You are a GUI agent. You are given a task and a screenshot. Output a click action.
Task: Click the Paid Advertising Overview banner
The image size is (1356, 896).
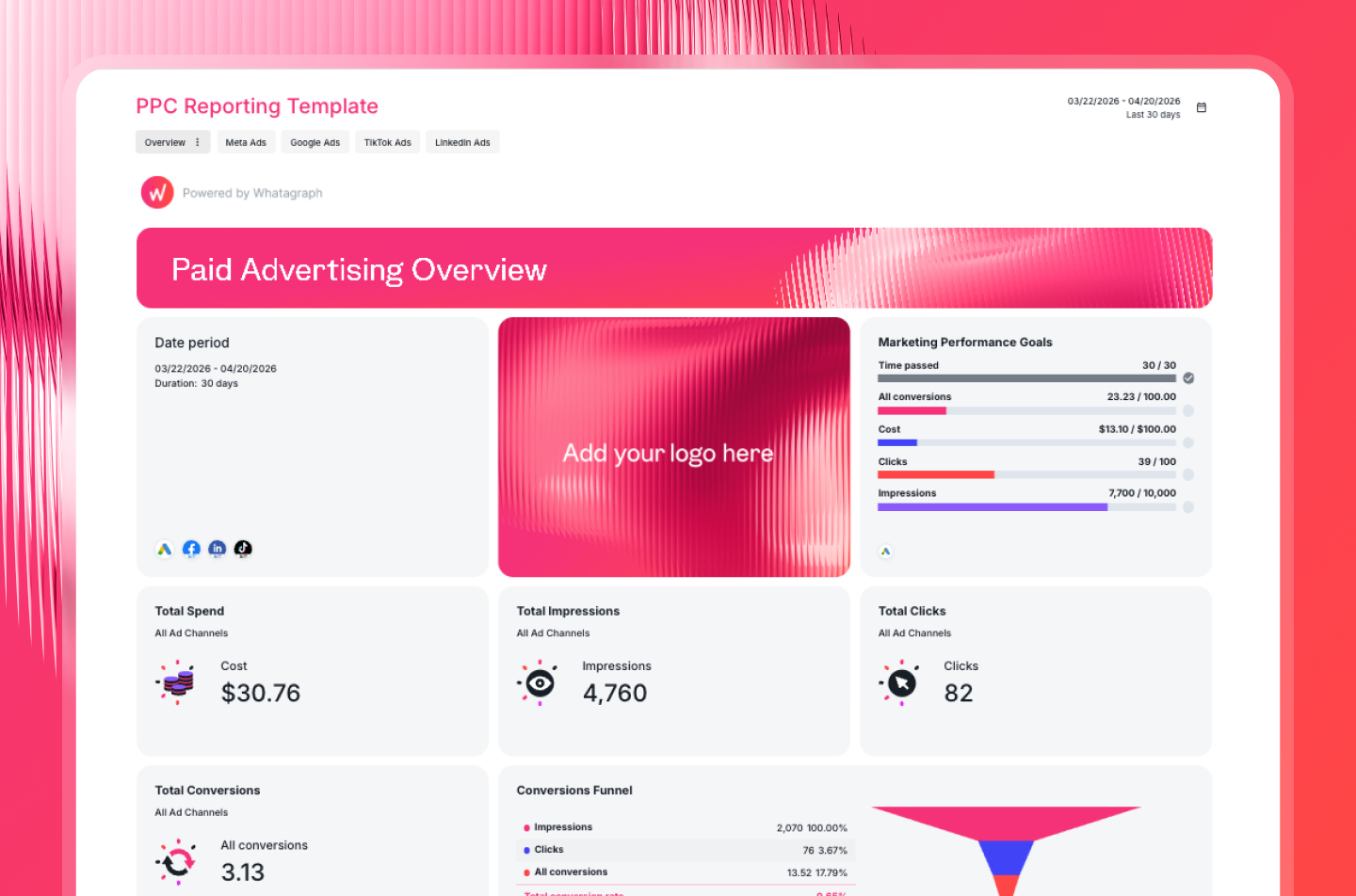tap(674, 268)
